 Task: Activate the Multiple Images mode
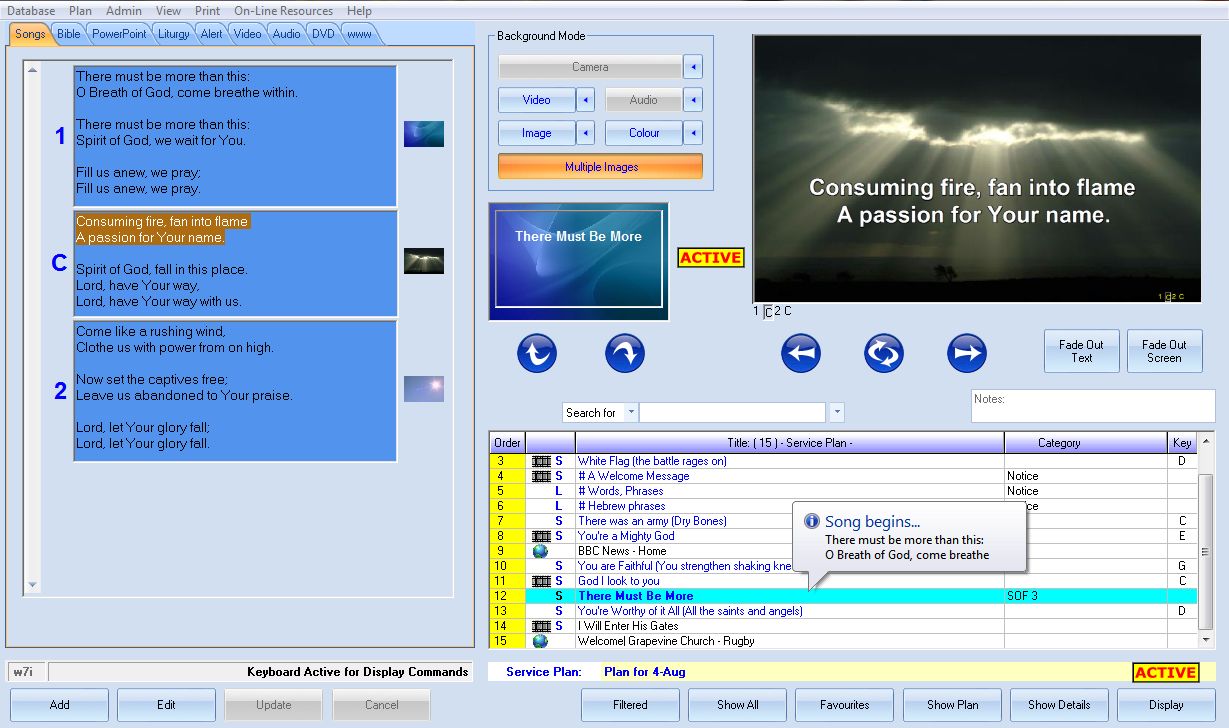pyautogui.click(x=599, y=166)
